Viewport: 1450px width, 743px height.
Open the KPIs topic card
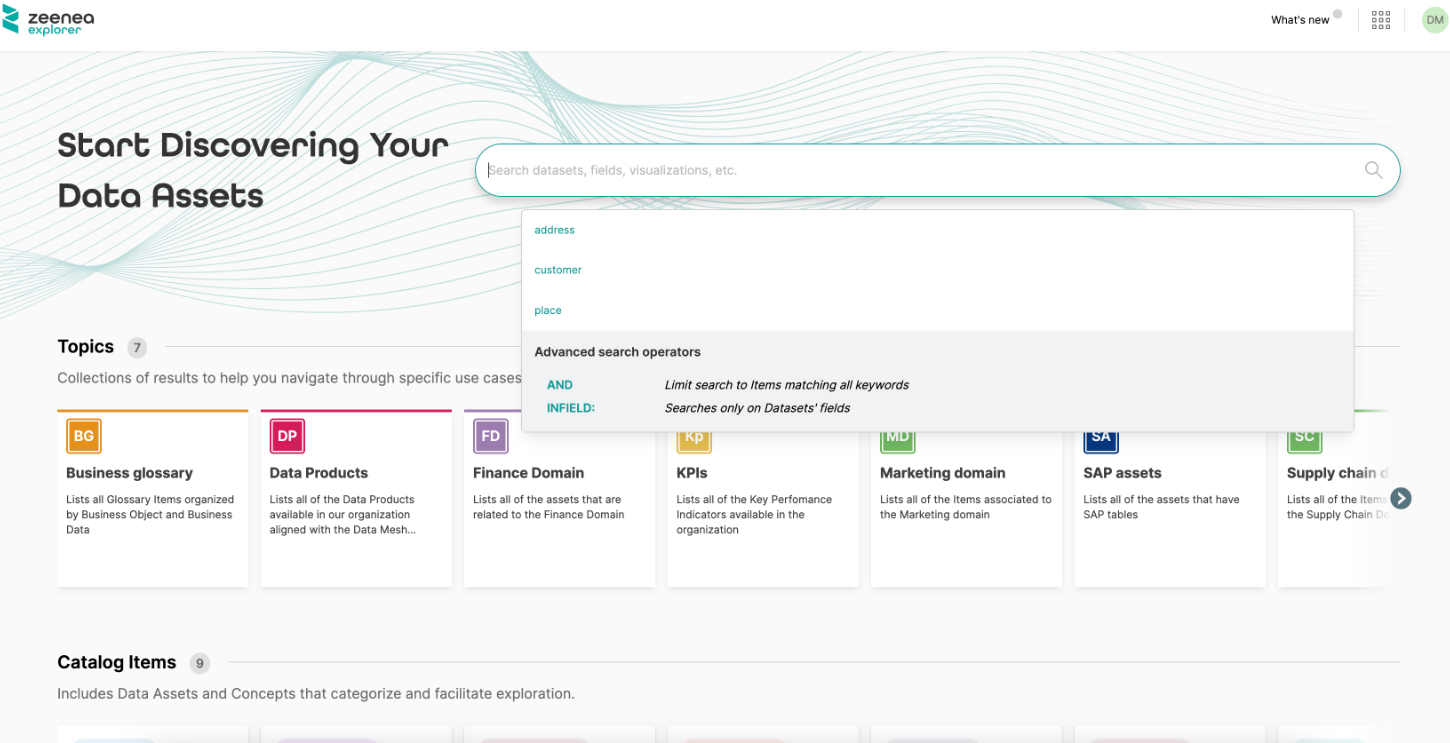click(x=762, y=510)
